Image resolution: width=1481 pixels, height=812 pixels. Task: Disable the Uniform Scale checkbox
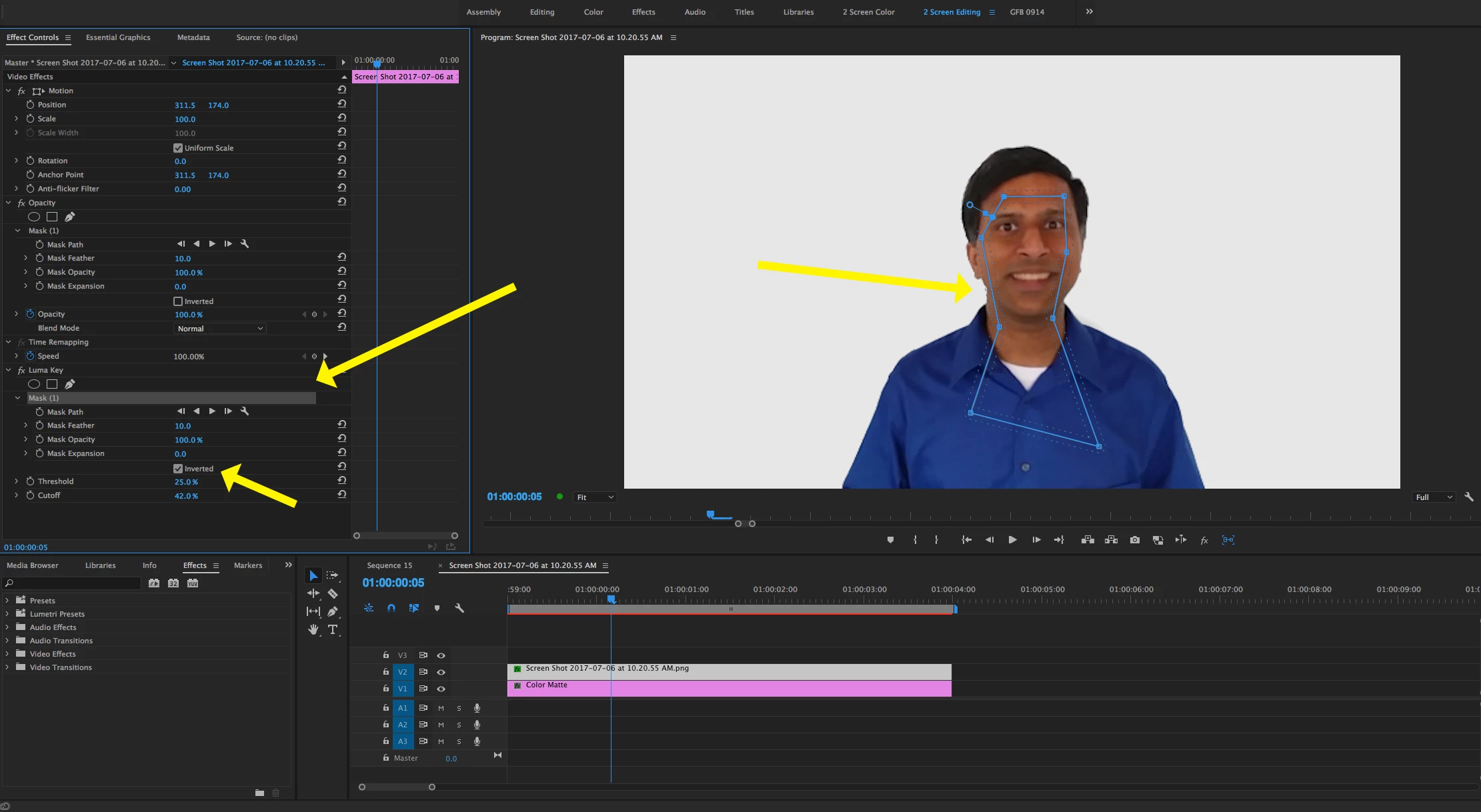click(178, 148)
